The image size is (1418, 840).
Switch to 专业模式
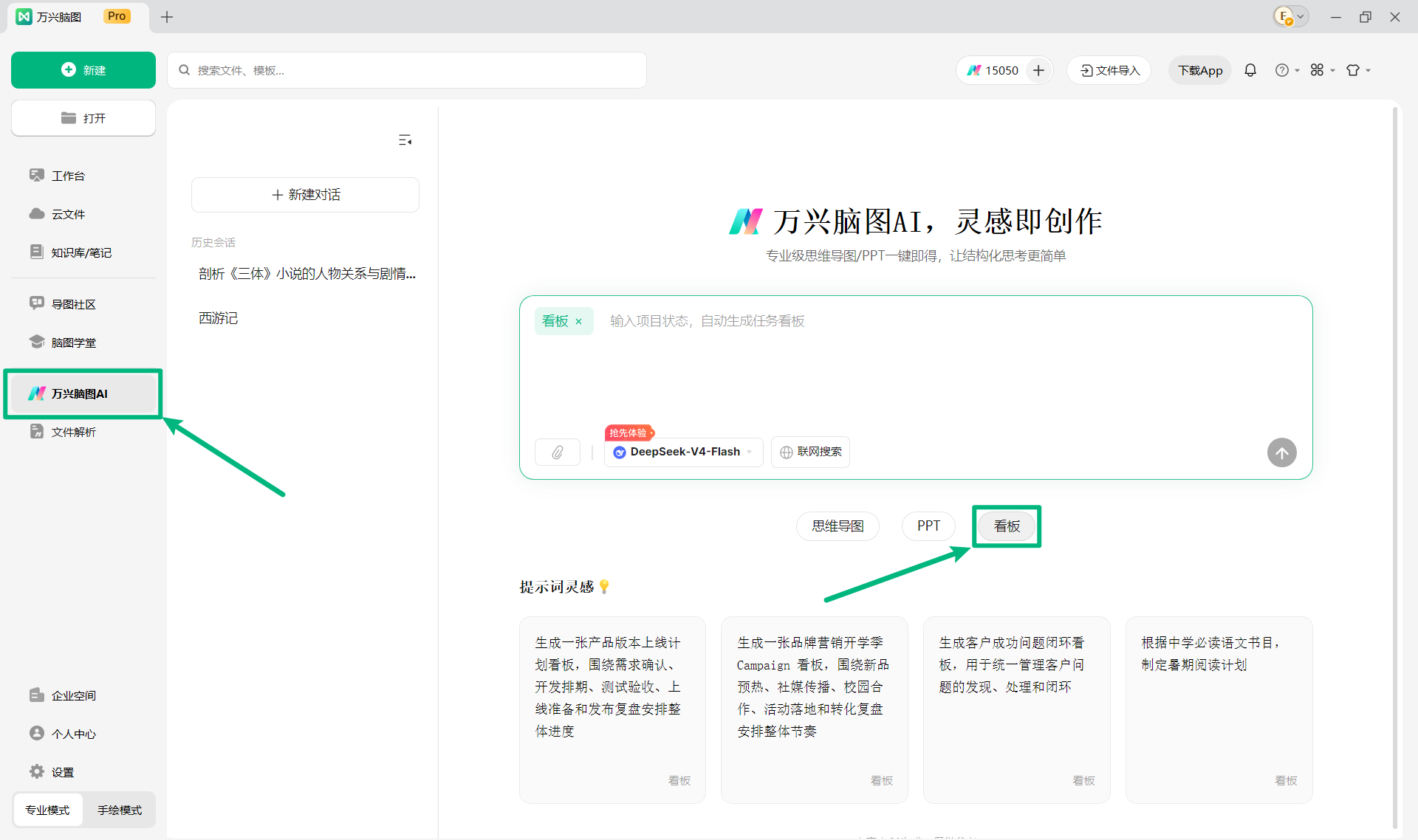coord(47,810)
